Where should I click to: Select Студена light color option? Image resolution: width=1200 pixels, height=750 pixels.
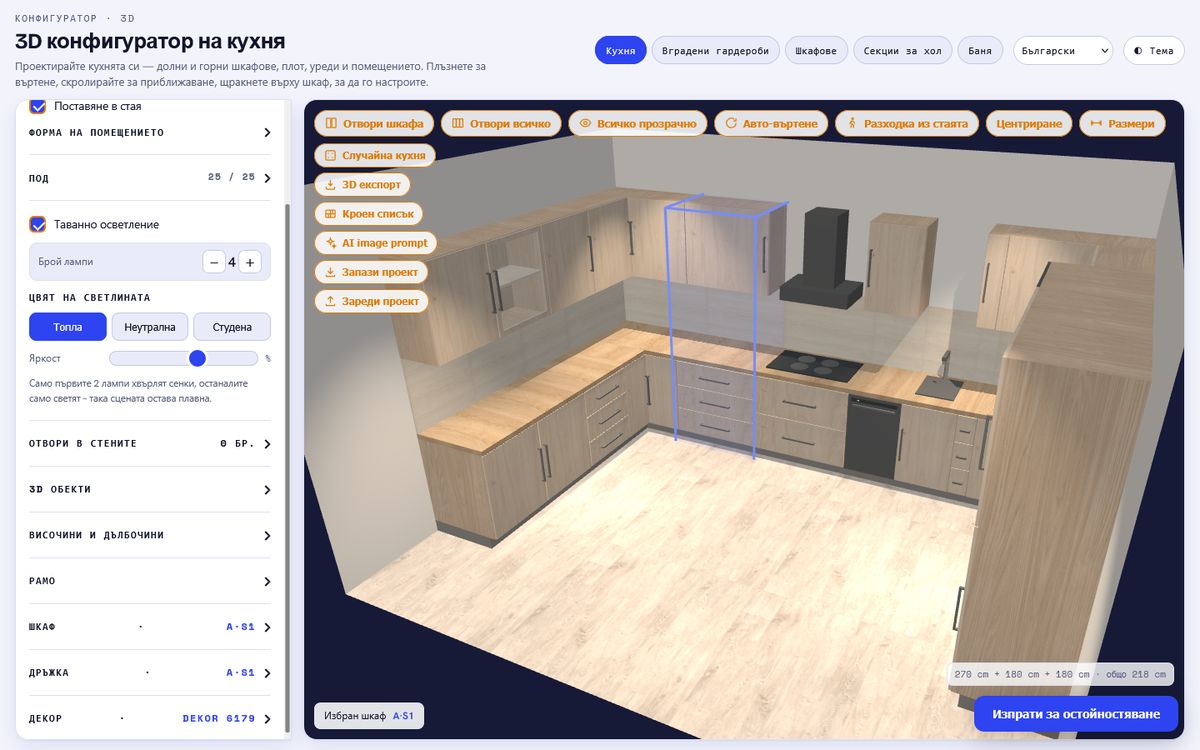pyautogui.click(x=232, y=327)
